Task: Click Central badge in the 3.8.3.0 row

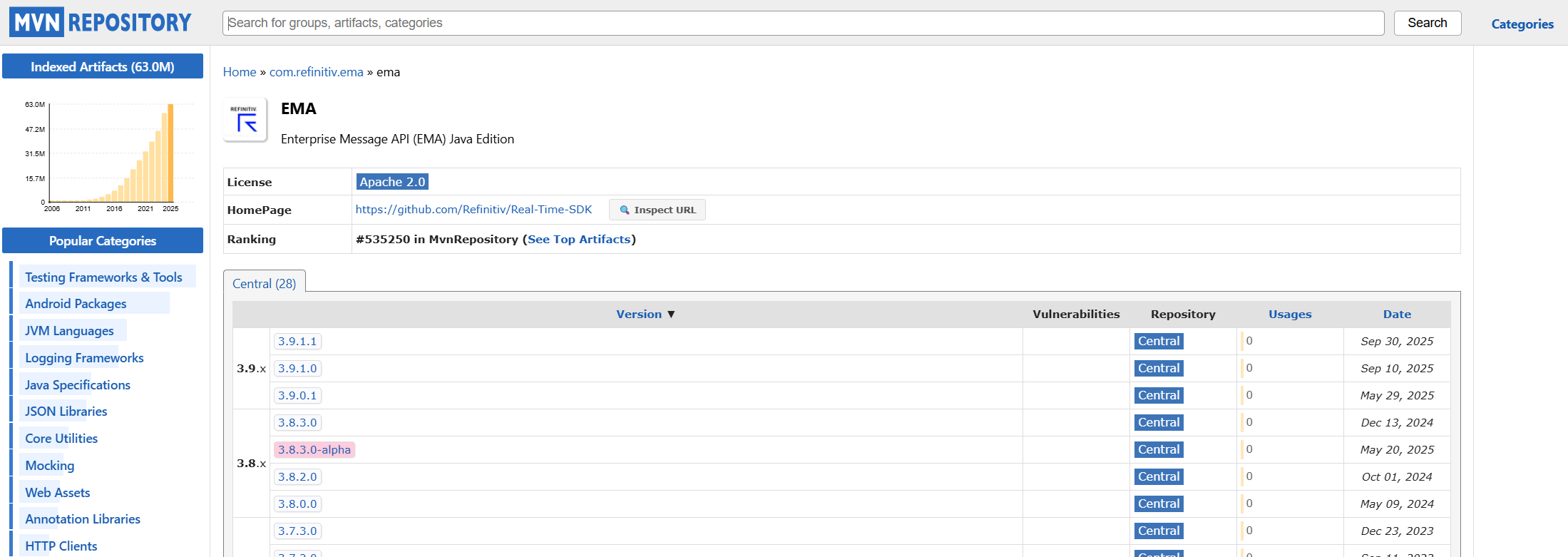Action: [x=1159, y=423]
